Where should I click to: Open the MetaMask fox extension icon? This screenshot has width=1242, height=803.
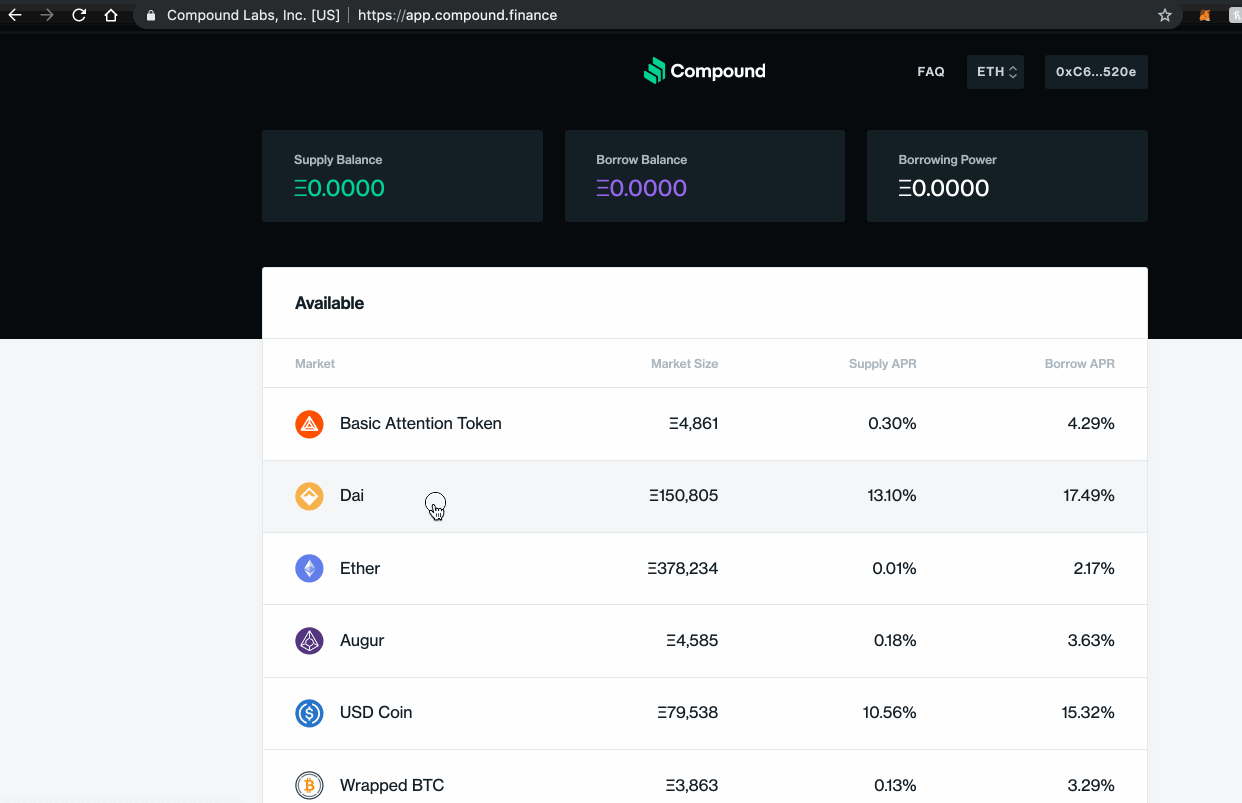click(1206, 15)
